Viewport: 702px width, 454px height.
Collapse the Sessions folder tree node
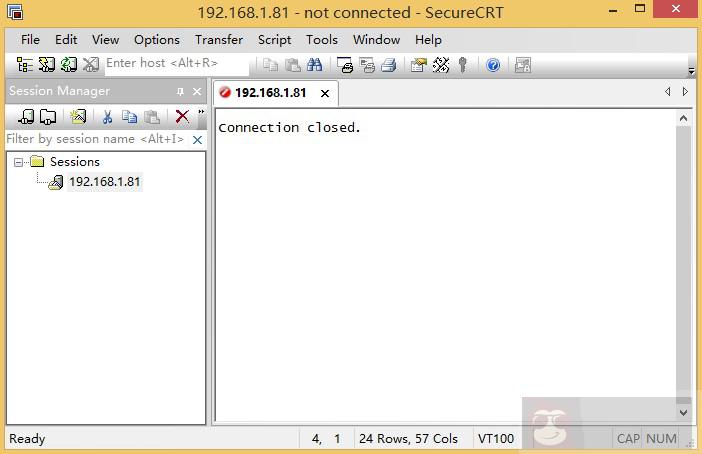(x=18, y=162)
